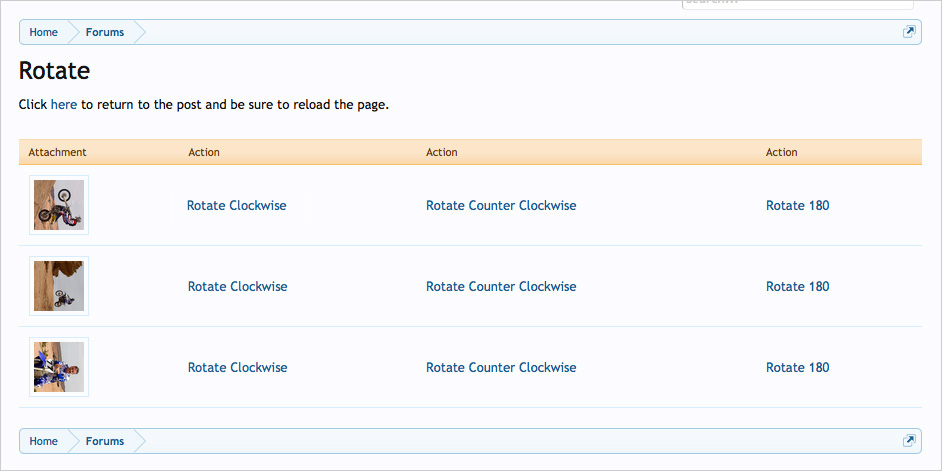This screenshot has width=942, height=471.
Task: Rotate the first attachment counter clockwise
Action: (x=501, y=205)
